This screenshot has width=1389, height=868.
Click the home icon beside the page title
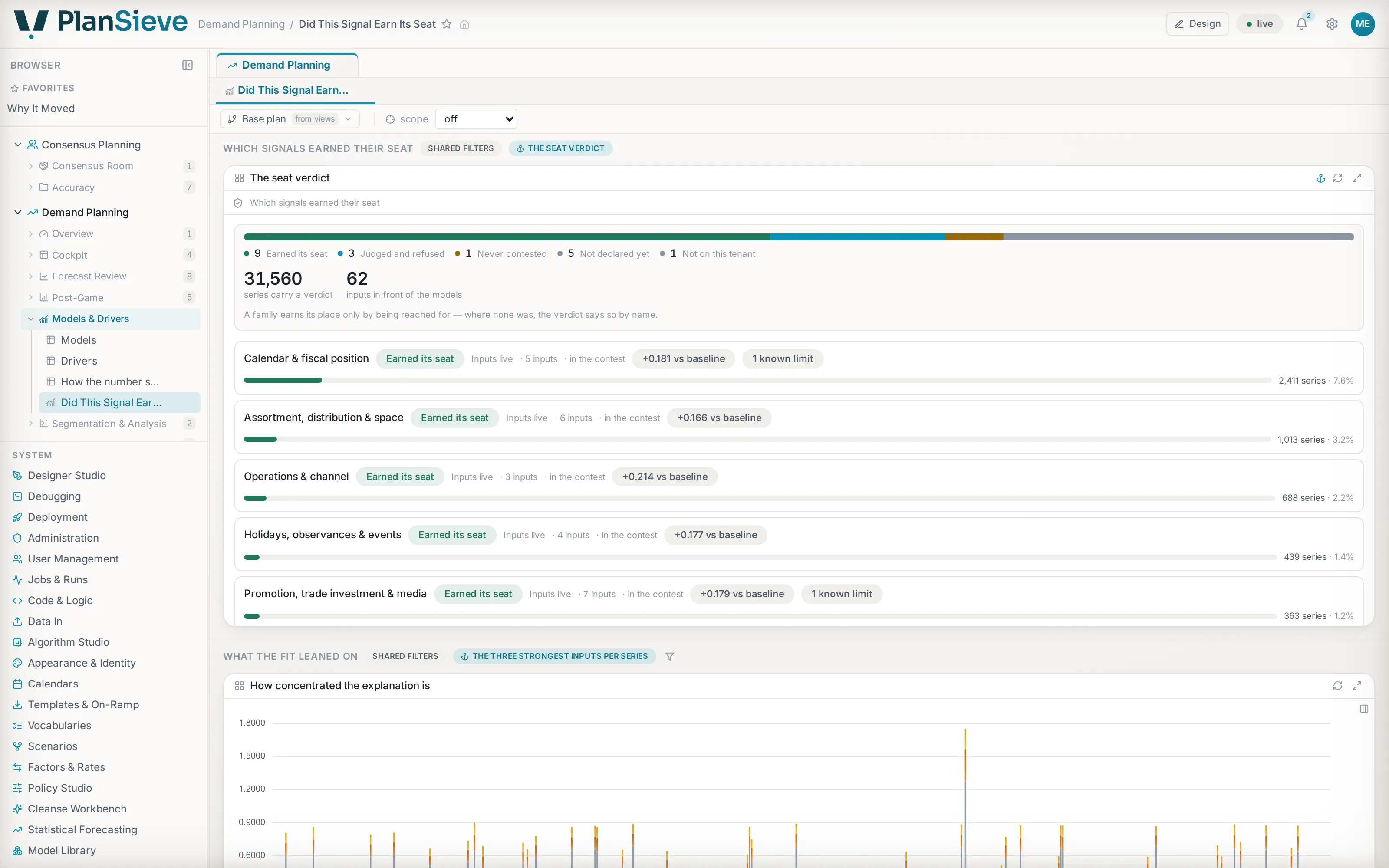coord(464,24)
